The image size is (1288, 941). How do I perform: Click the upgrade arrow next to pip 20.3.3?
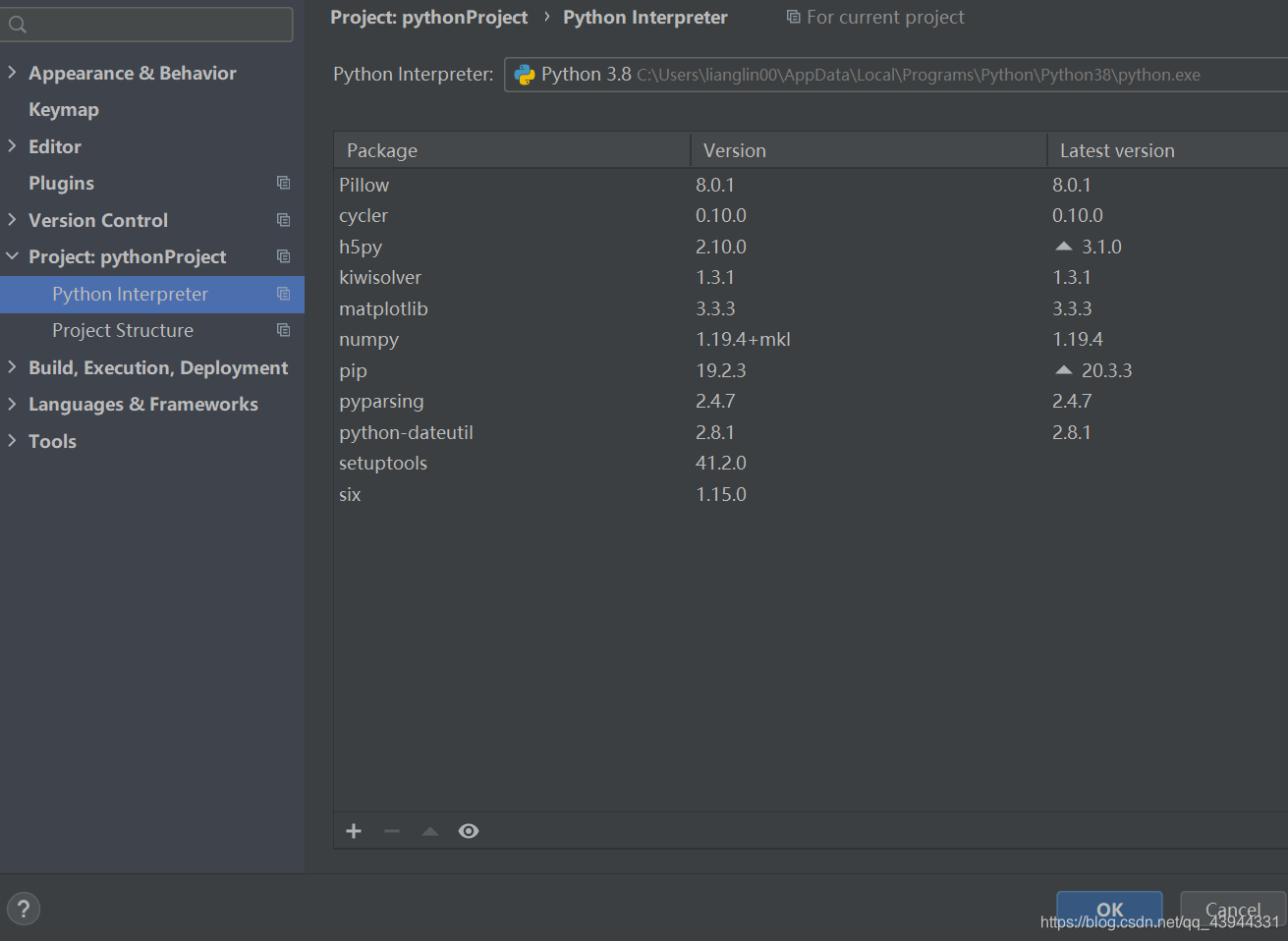click(x=1063, y=370)
